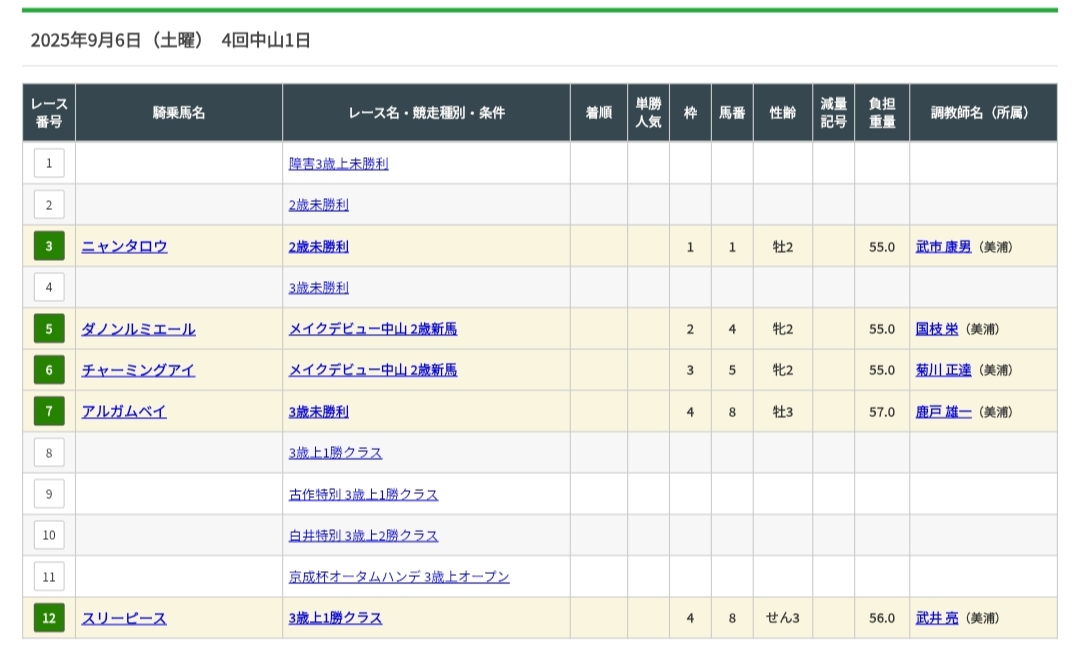View trainer 鹿戸 雄一 profile
This screenshot has height=649, width=1080.
(x=943, y=411)
